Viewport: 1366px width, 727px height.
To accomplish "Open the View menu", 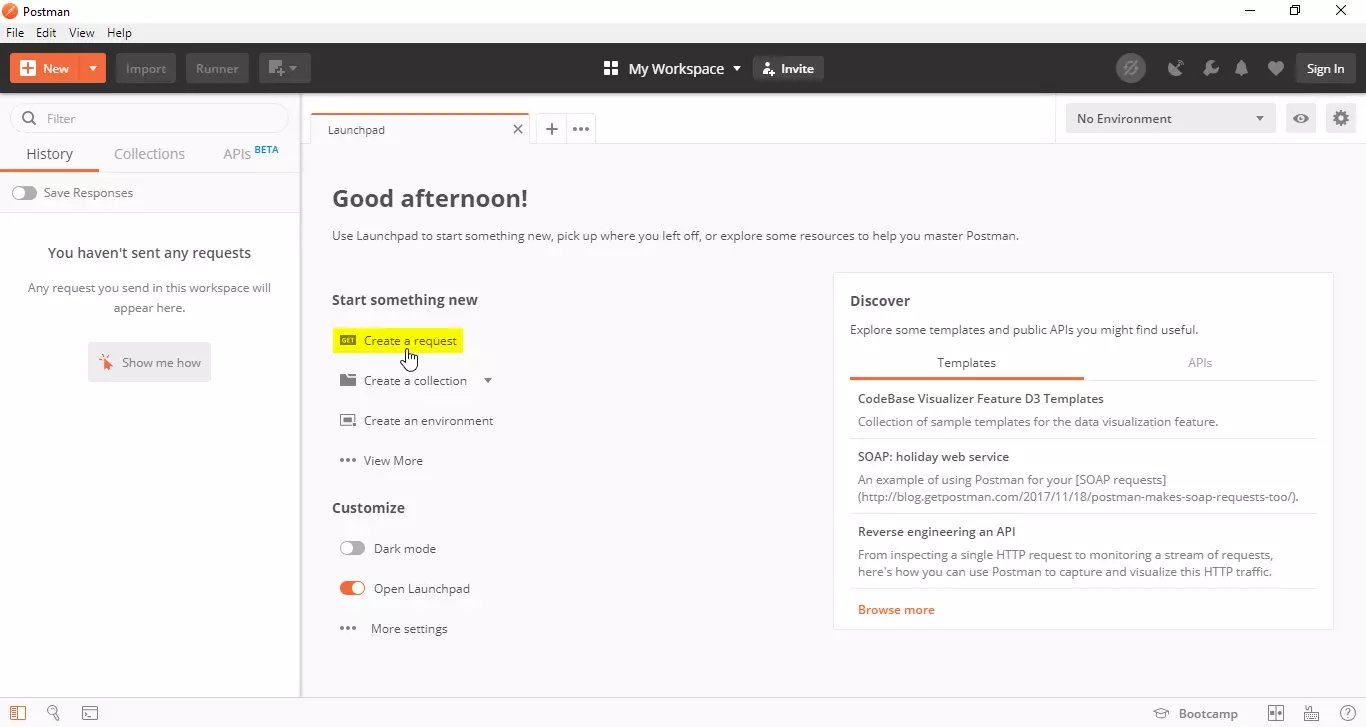I will [82, 32].
